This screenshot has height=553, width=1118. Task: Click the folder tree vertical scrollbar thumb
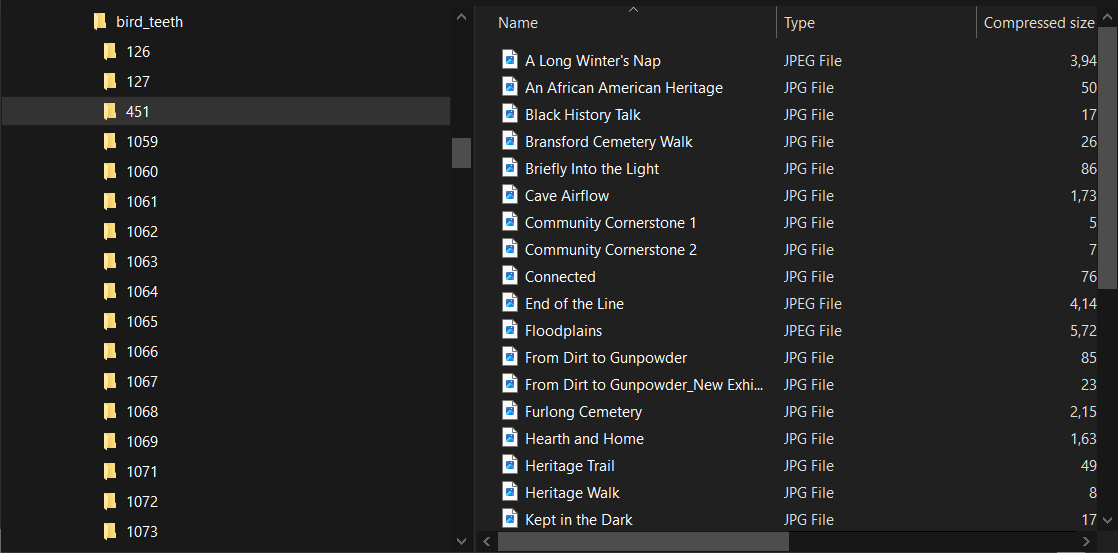tap(462, 153)
